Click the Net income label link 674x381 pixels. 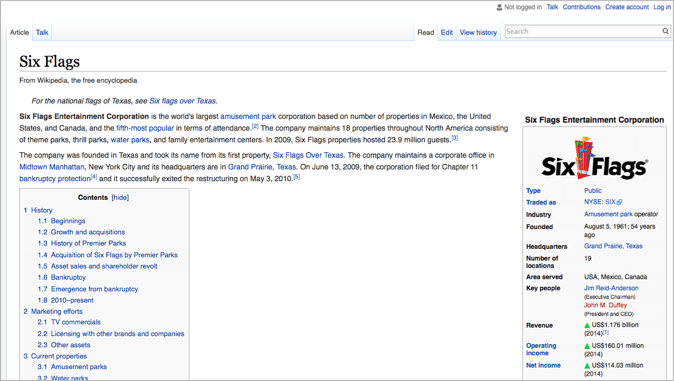(x=543, y=366)
